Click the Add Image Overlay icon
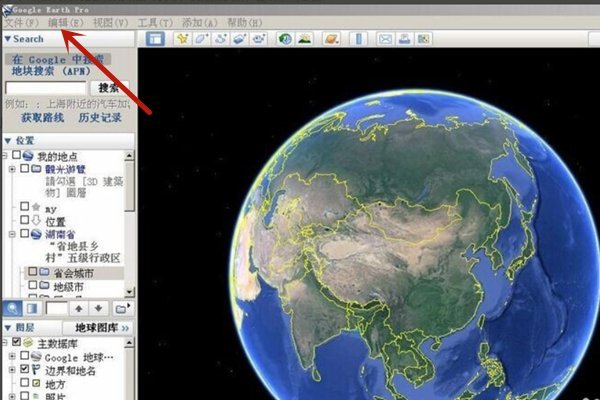This screenshot has height=400, width=600. [240, 39]
